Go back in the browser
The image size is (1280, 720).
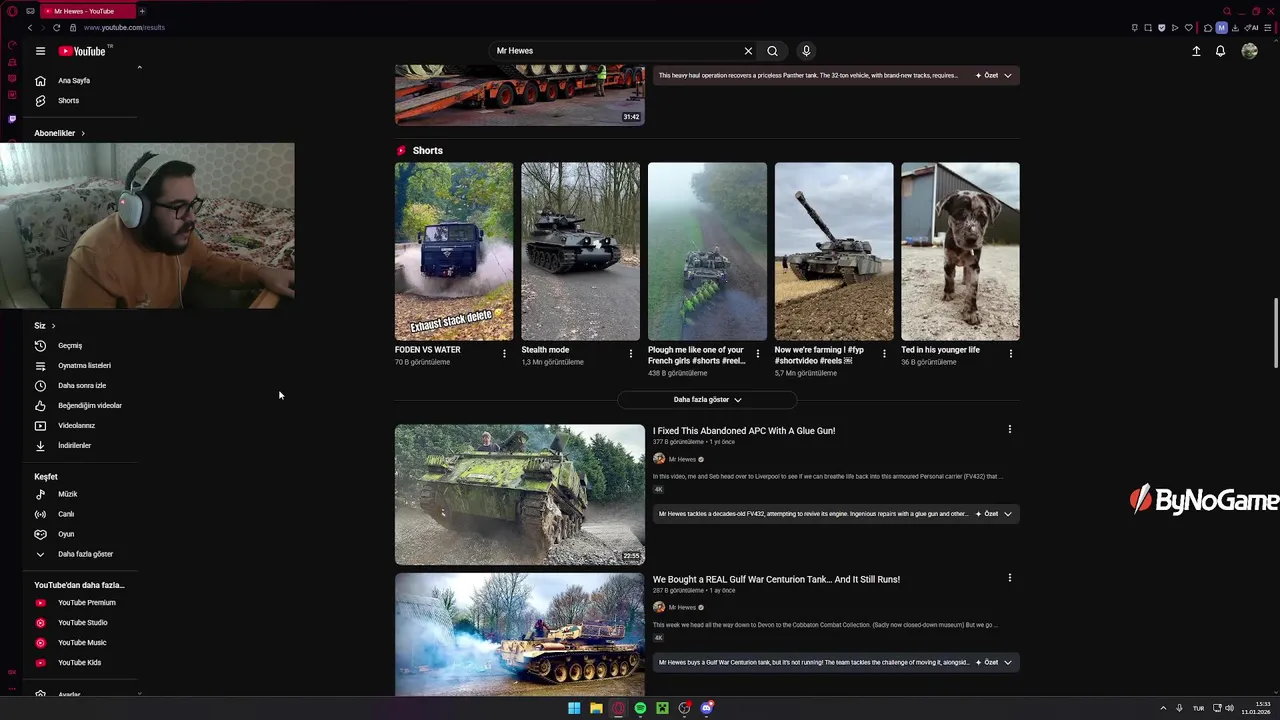click(30, 28)
